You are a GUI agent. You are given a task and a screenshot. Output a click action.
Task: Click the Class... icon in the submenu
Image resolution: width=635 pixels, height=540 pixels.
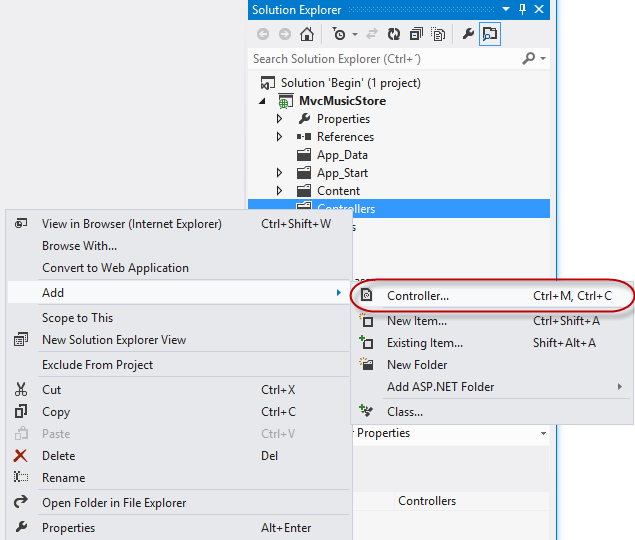click(x=367, y=411)
